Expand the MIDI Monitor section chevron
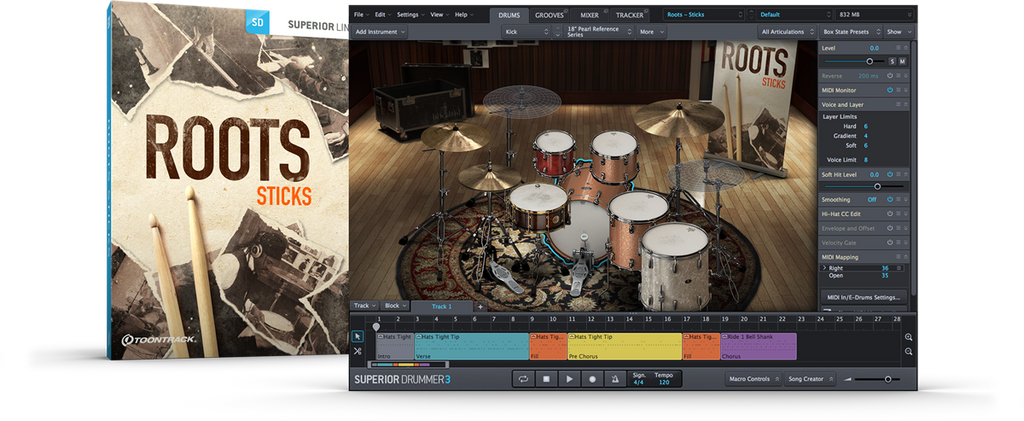This screenshot has width=1024, height=421. tap(905, 90)
